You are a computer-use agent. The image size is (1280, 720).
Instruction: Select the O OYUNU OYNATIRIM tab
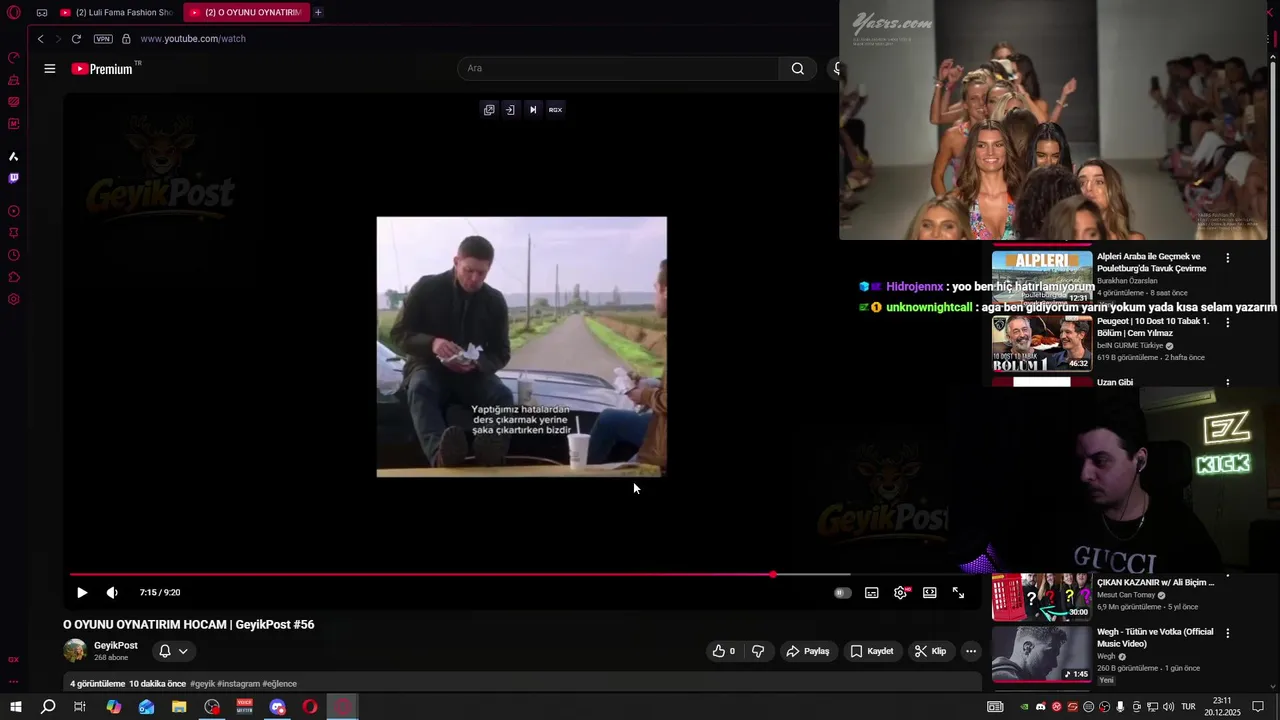point(246,12)
